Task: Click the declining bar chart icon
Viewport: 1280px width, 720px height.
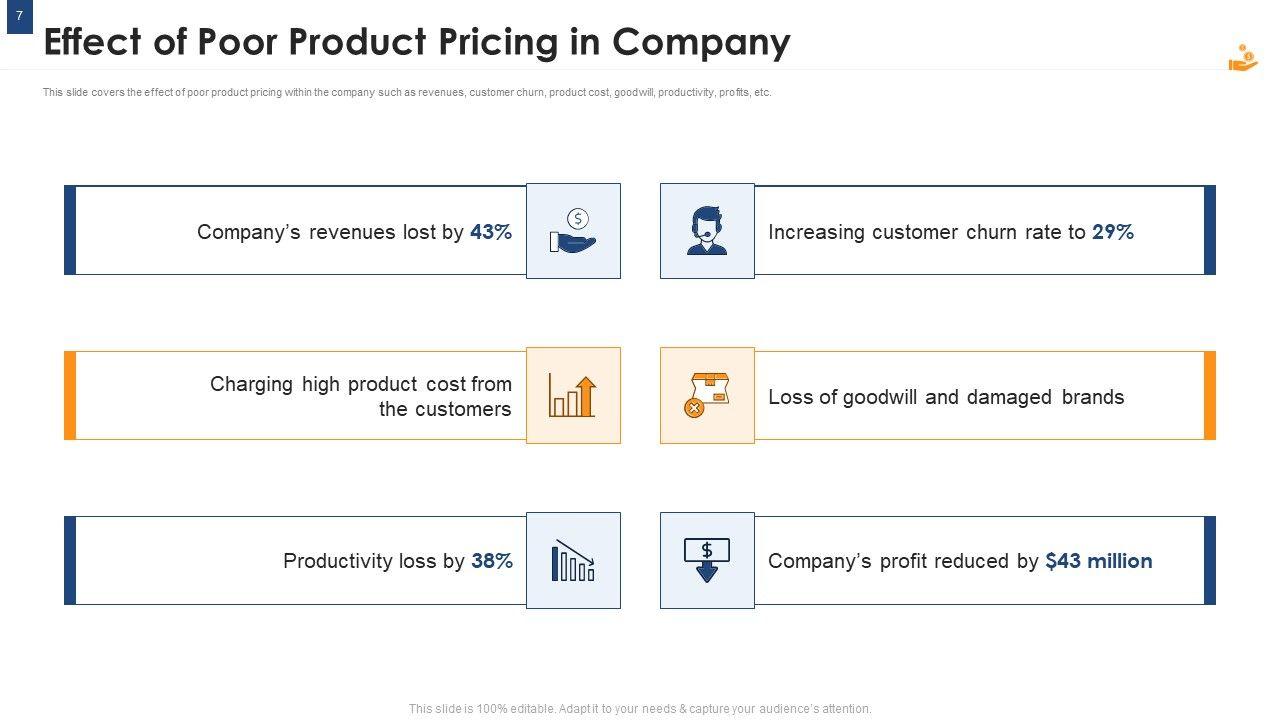Action: pyautogui.click(x=573, y=560)
